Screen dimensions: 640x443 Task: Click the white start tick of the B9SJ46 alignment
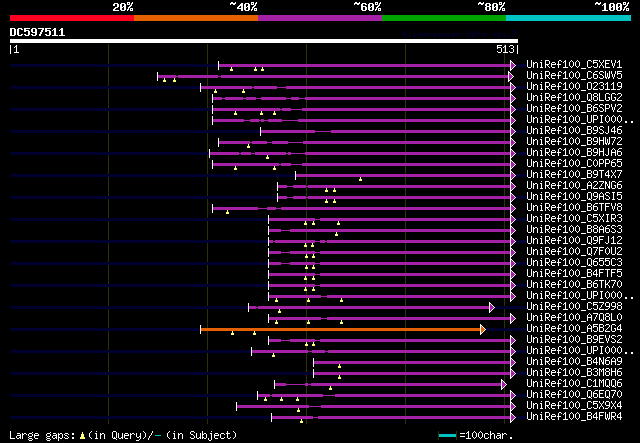pyautogui.click(x=260, y=131)
